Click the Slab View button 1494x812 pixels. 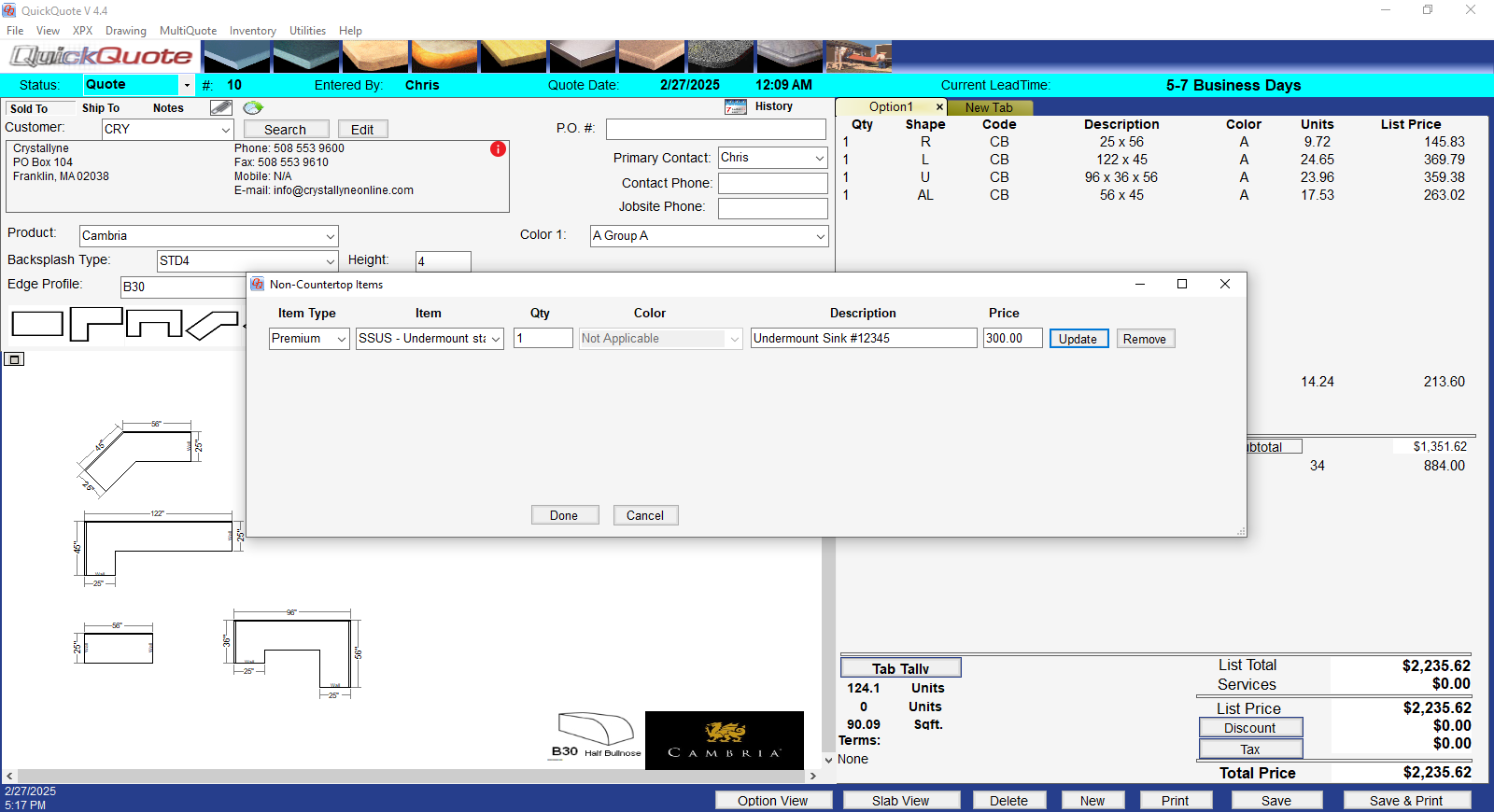pos(901,801)
